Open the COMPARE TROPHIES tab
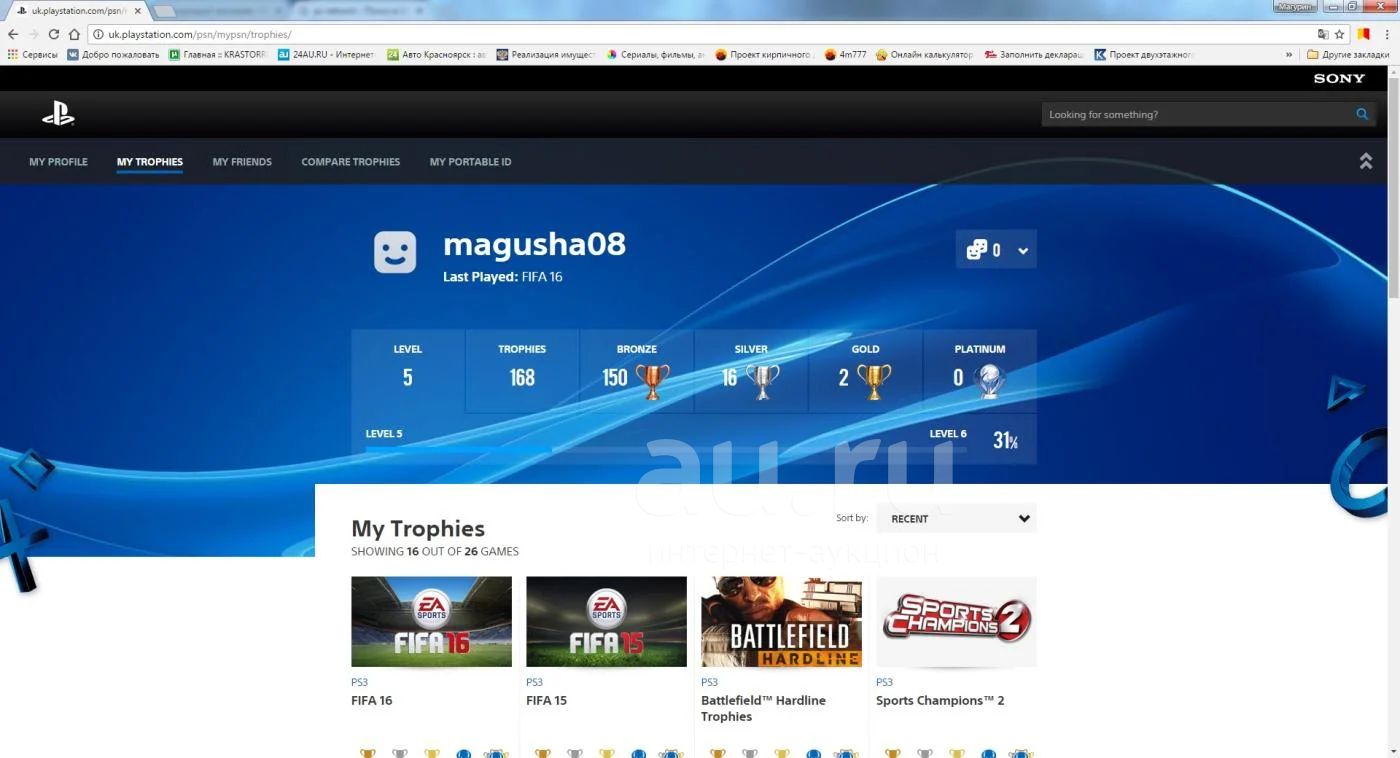The height and width of the screenshot is (758, 1400). (x=351, y=162)
